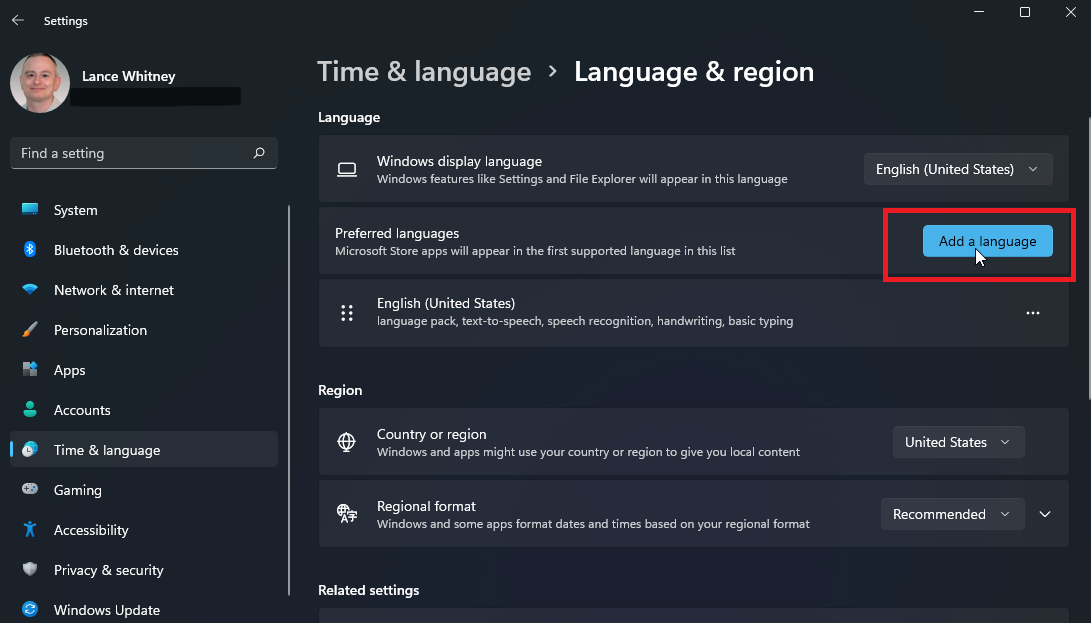
Task: Open more options for English (United States)
Action: click(x=1033, y=313)
